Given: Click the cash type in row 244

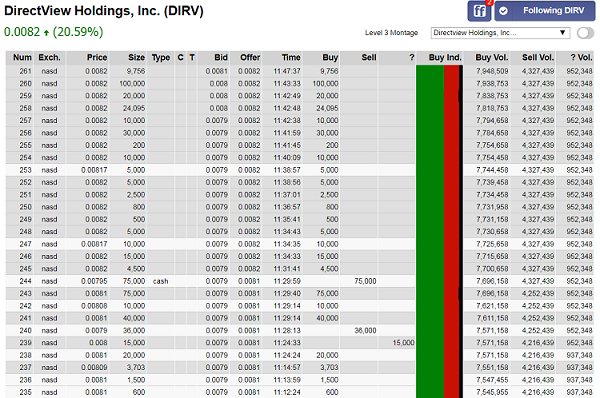Looking at the screenshot, I should (160, 281).
